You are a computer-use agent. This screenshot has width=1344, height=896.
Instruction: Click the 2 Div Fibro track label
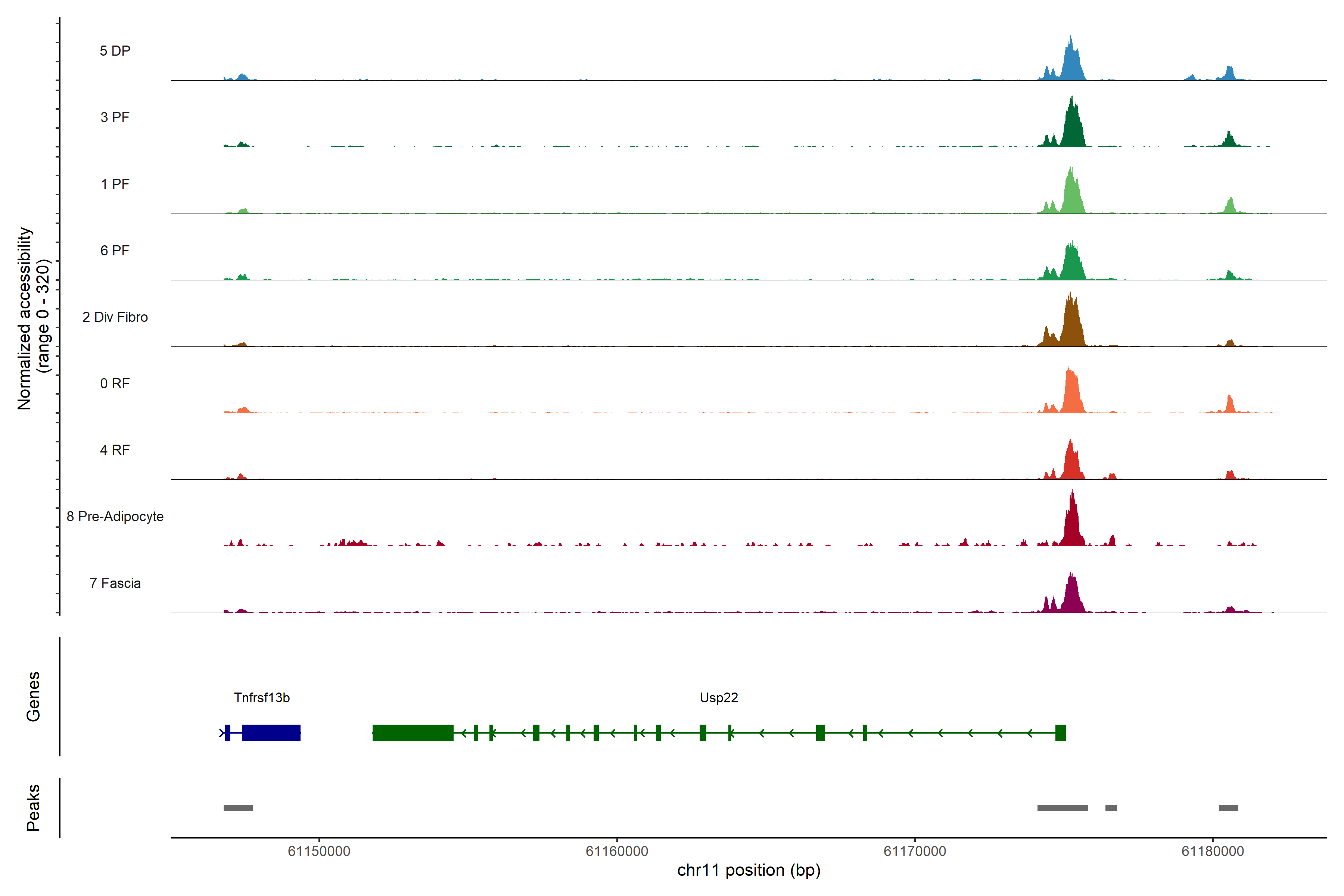115,317
